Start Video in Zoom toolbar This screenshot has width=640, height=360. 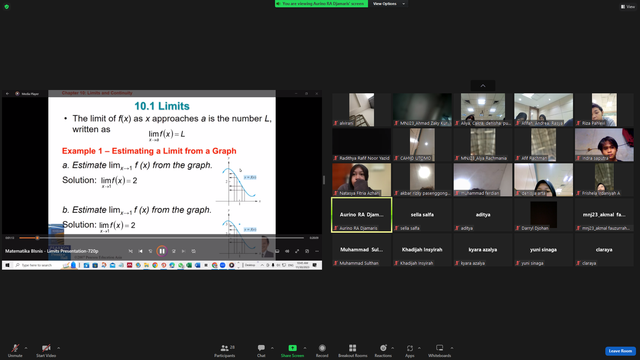click(x=46, y=350)
